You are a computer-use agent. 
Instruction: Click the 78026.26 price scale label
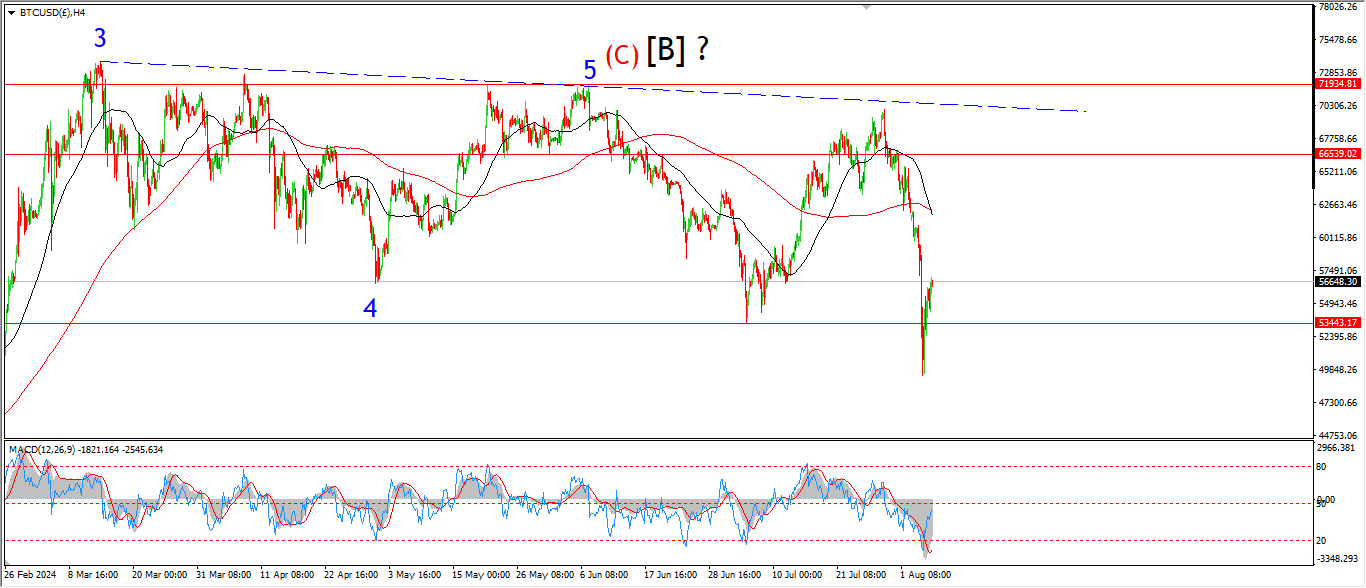[1338, 6]
